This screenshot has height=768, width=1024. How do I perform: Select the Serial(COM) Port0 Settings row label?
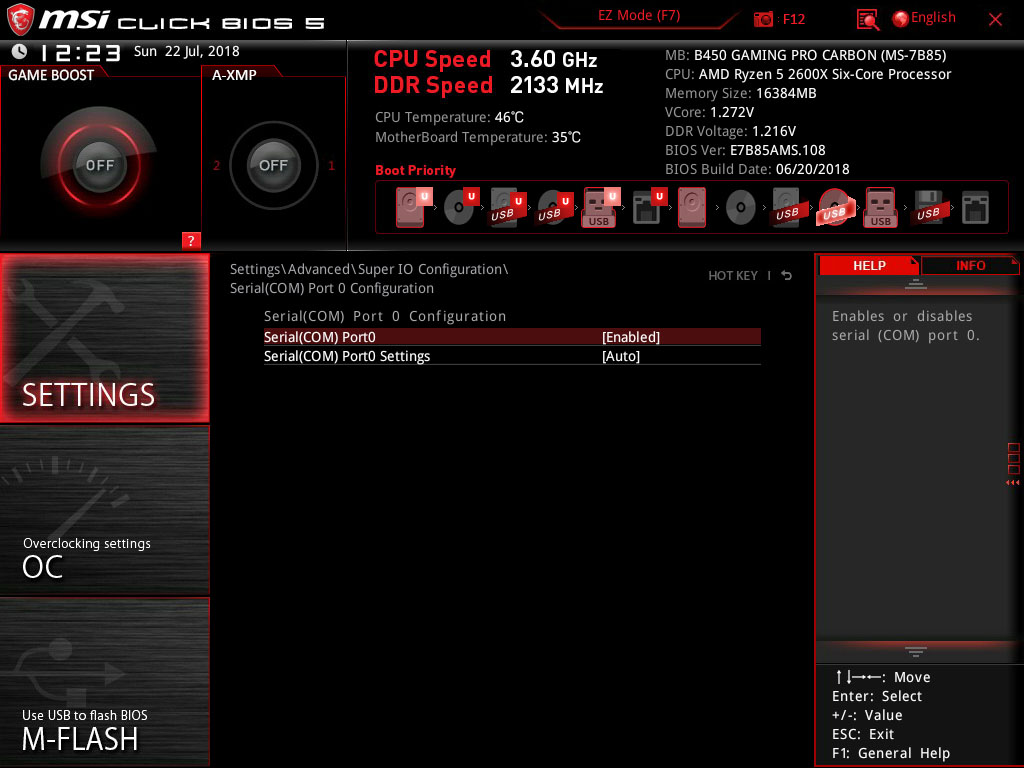pyautogui.click(x=347, y=356)
